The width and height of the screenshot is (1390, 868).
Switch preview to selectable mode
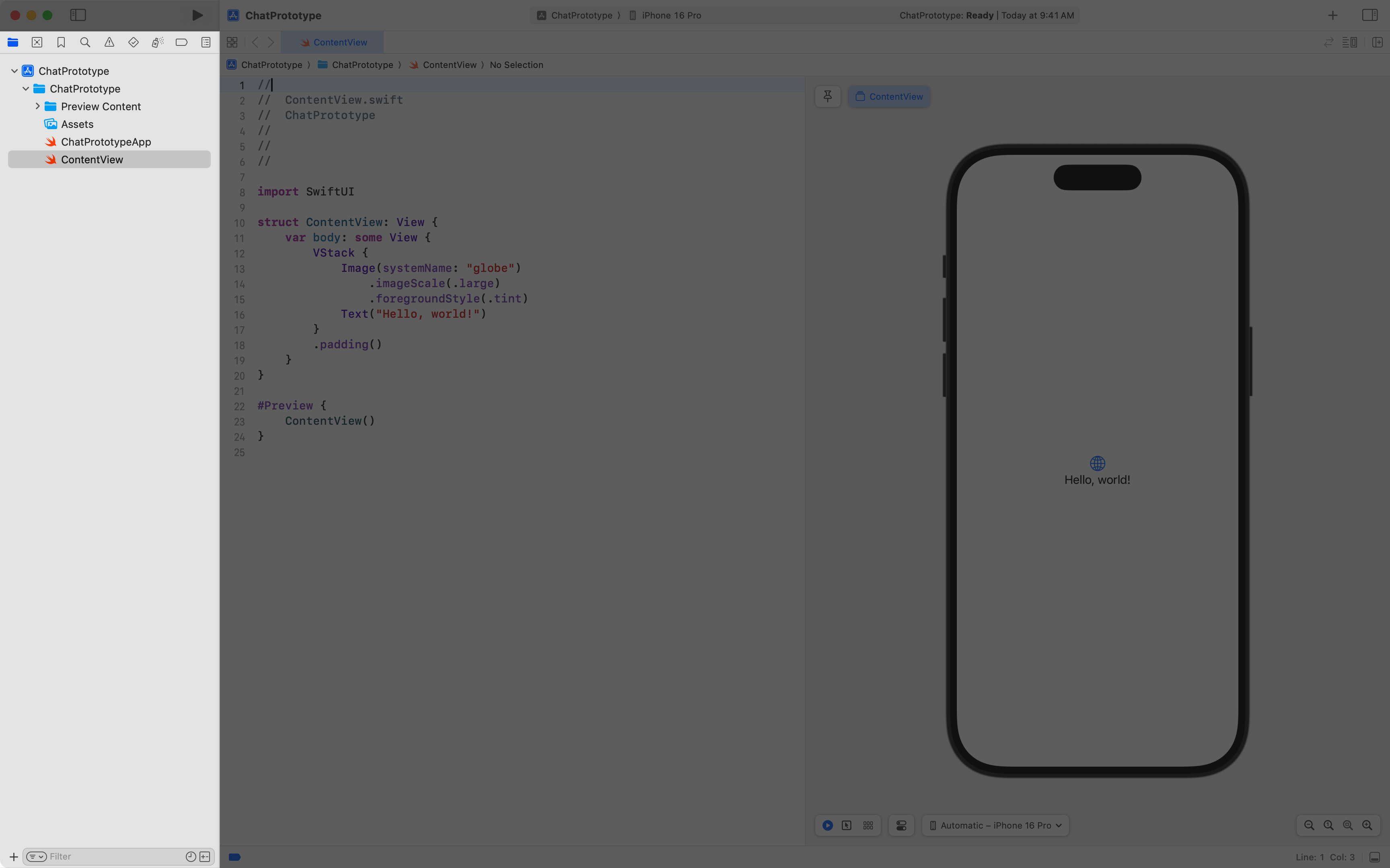point(847,825)
